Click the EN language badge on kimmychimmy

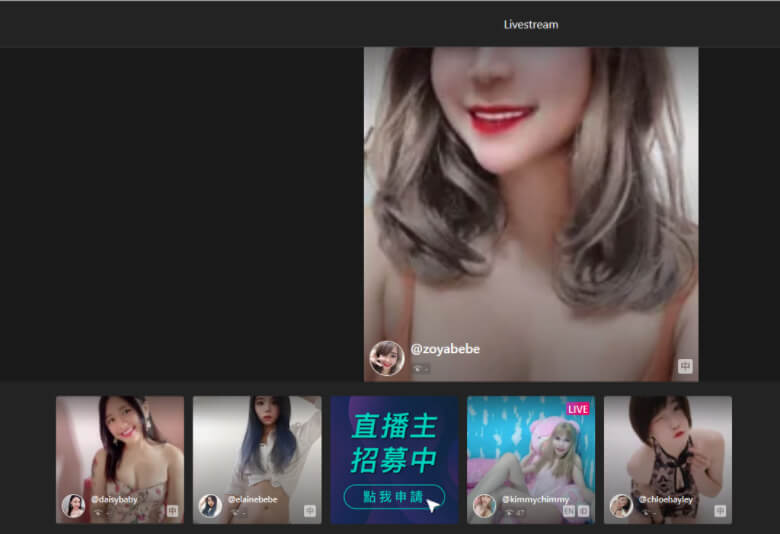(569, 510)
